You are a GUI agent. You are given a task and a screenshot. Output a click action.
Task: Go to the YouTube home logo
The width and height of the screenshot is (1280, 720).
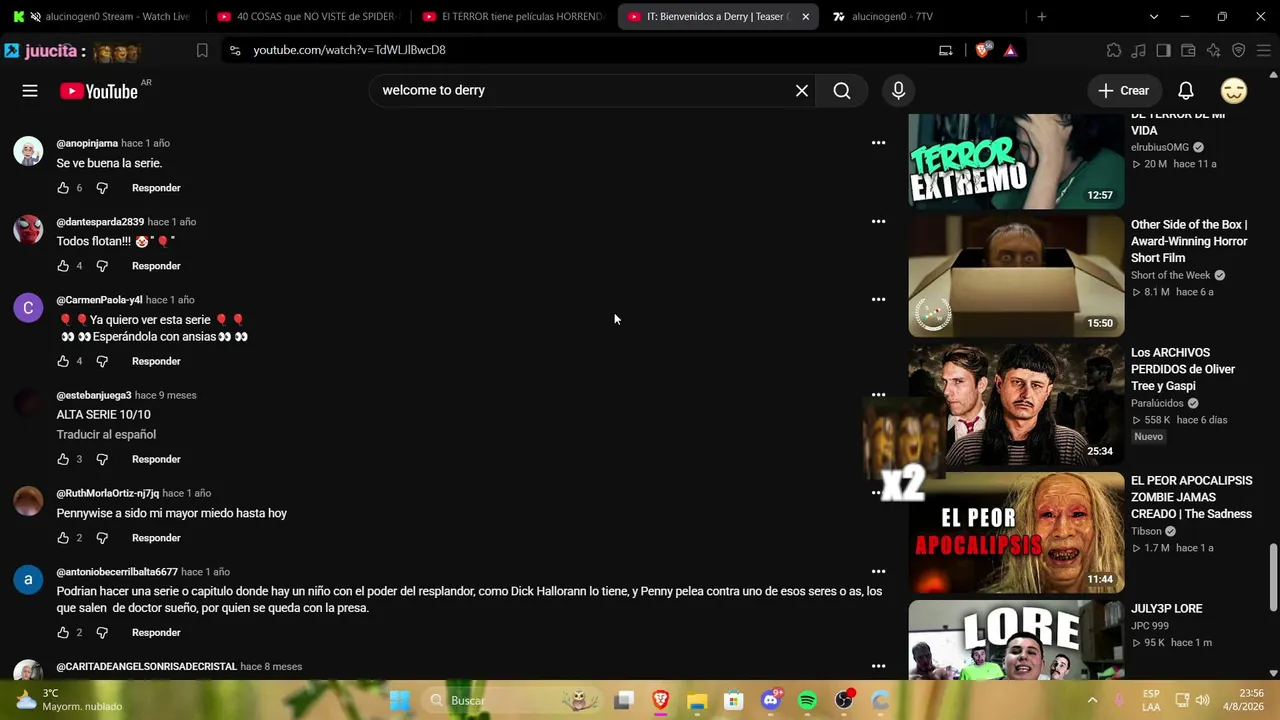[99, 91]
